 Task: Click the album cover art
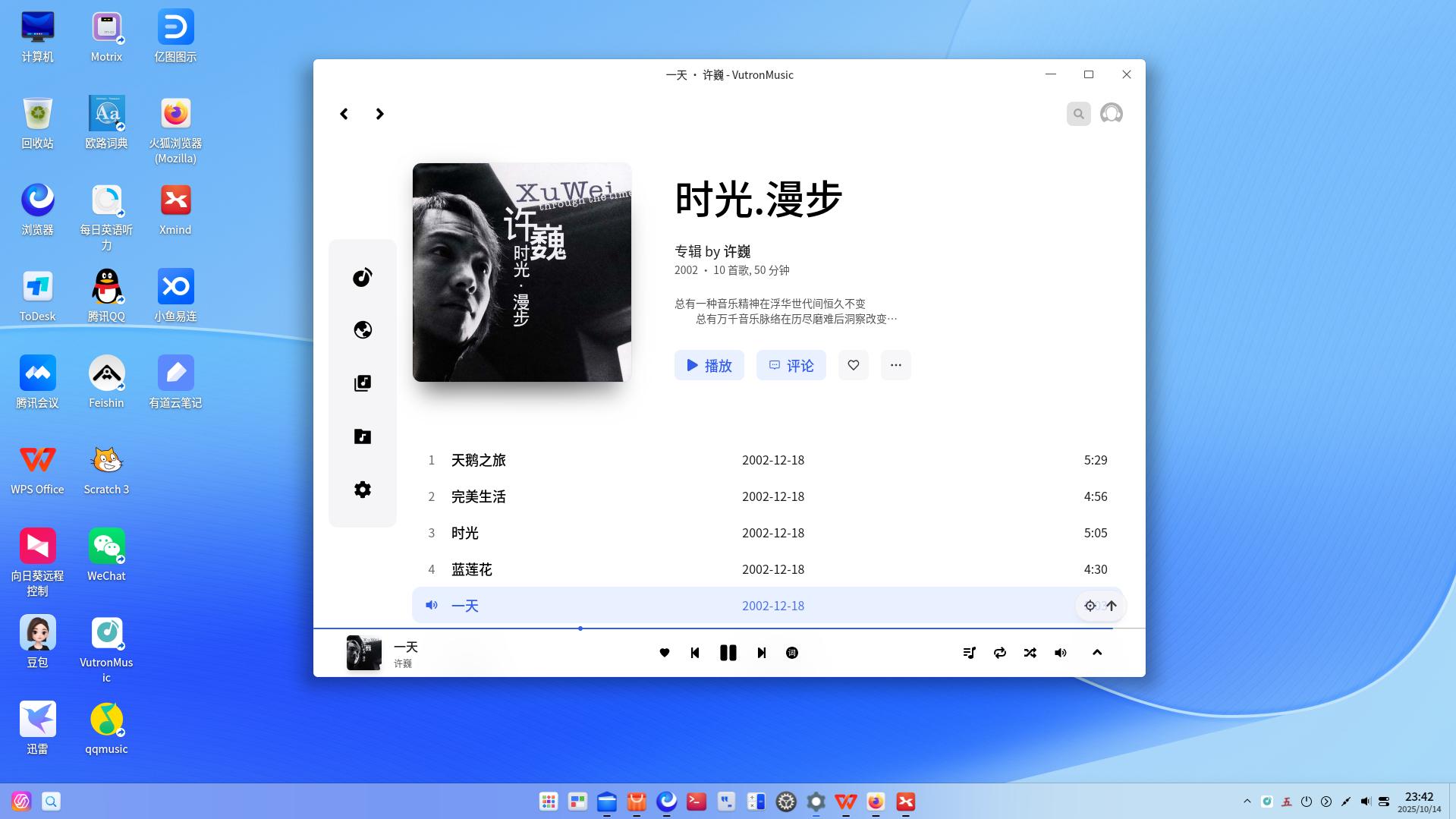coord(522,272)
